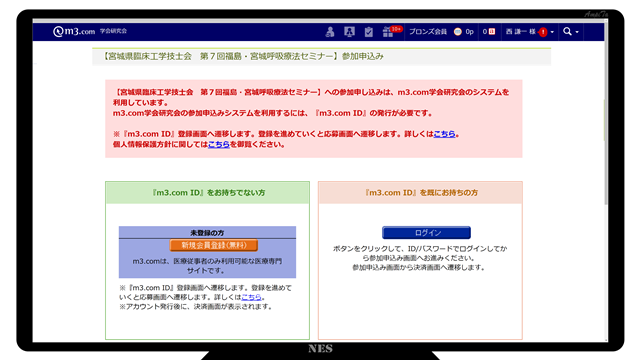Open the clipboard checklist icon
Image resolution: width=640 pixels, height=360 pixels.
(369, 32)
